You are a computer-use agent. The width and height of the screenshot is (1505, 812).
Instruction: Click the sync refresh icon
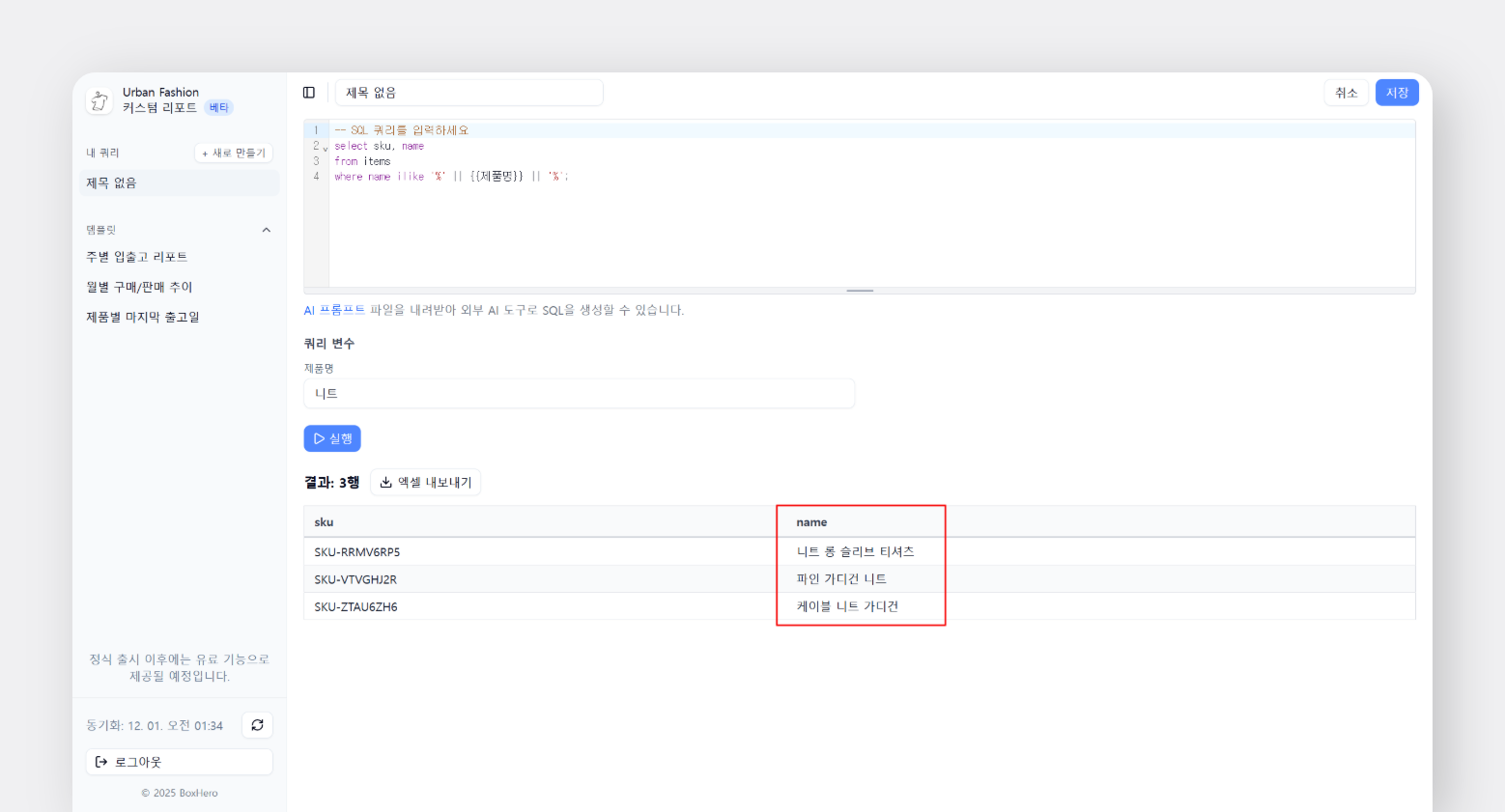pyautogui.click(x=257, y=725)
